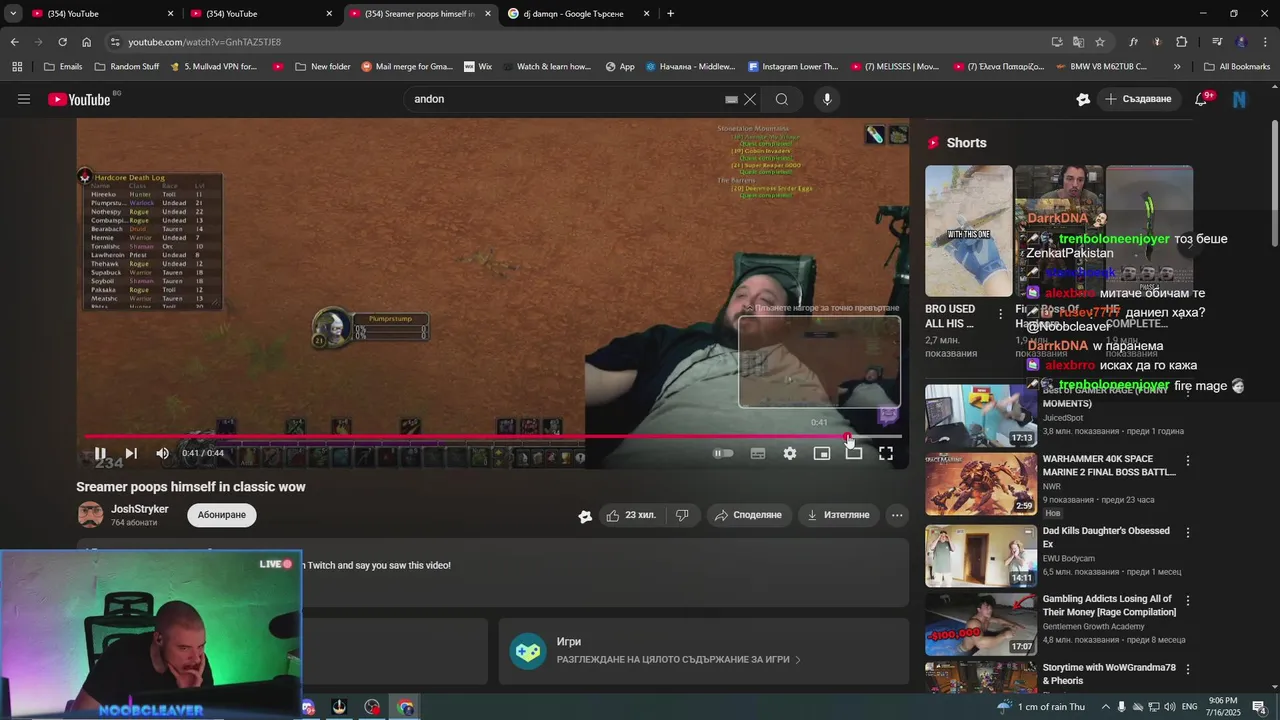Open Storytime with WoWGrandma78 video title
The height and width of the screenshot is (720, 1280).
[x=1109, y=674]
